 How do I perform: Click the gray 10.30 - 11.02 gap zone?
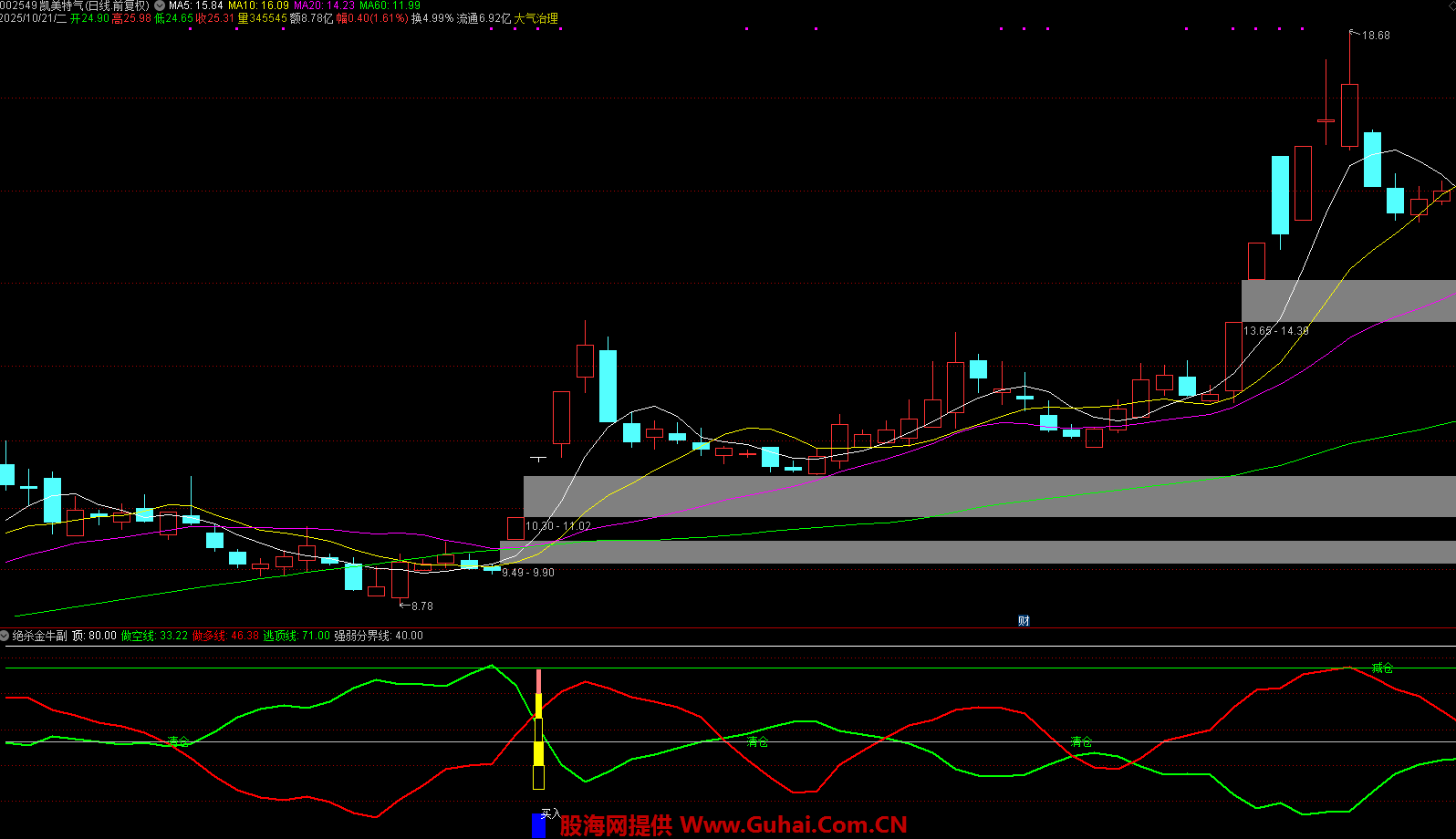(912, 496)
